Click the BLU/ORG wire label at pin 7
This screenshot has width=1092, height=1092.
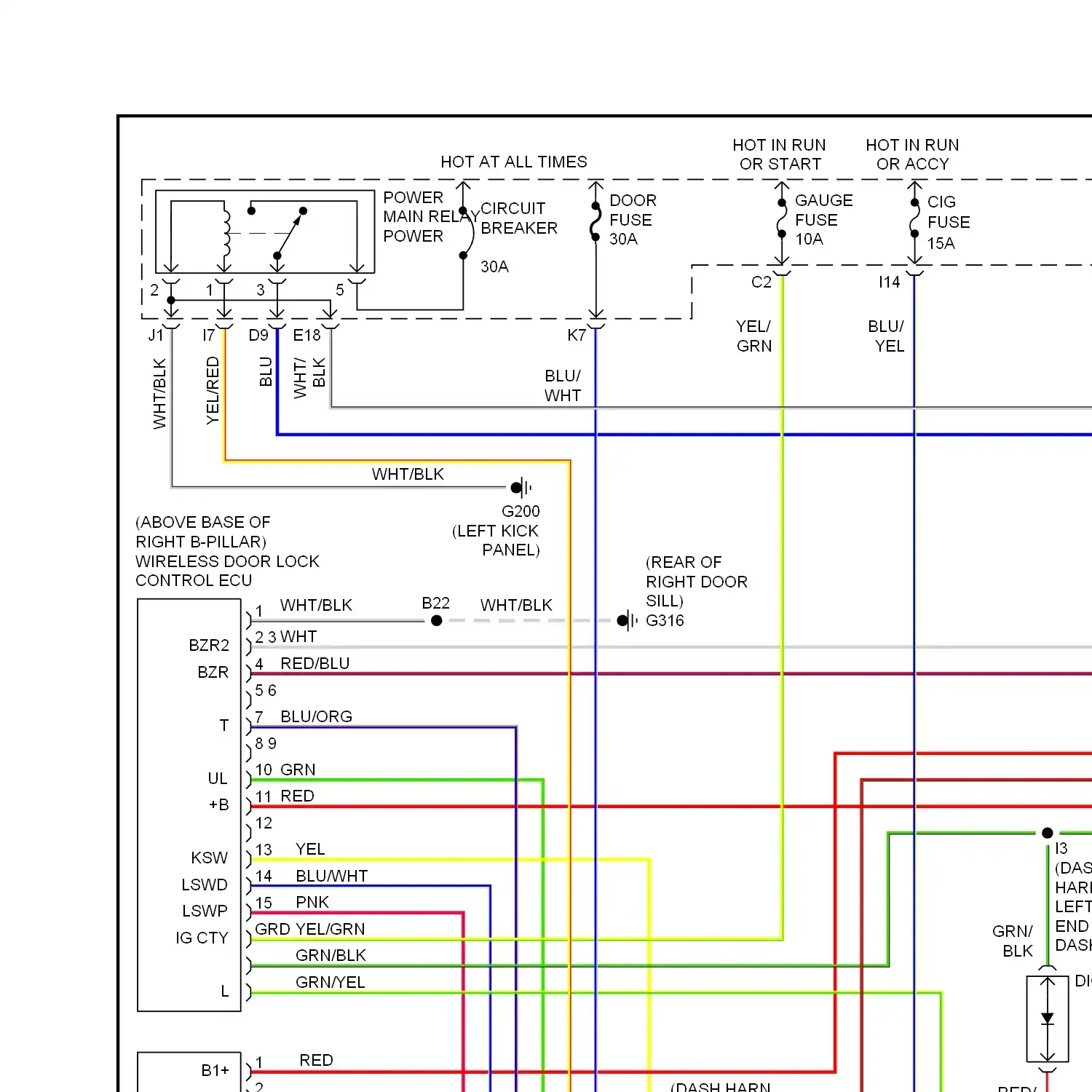pos(317,717)
